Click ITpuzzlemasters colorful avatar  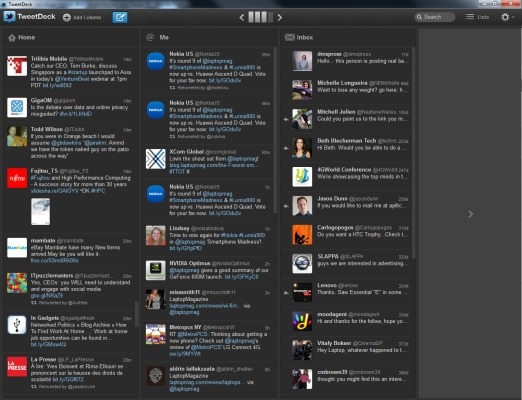[x=17, y=283]
